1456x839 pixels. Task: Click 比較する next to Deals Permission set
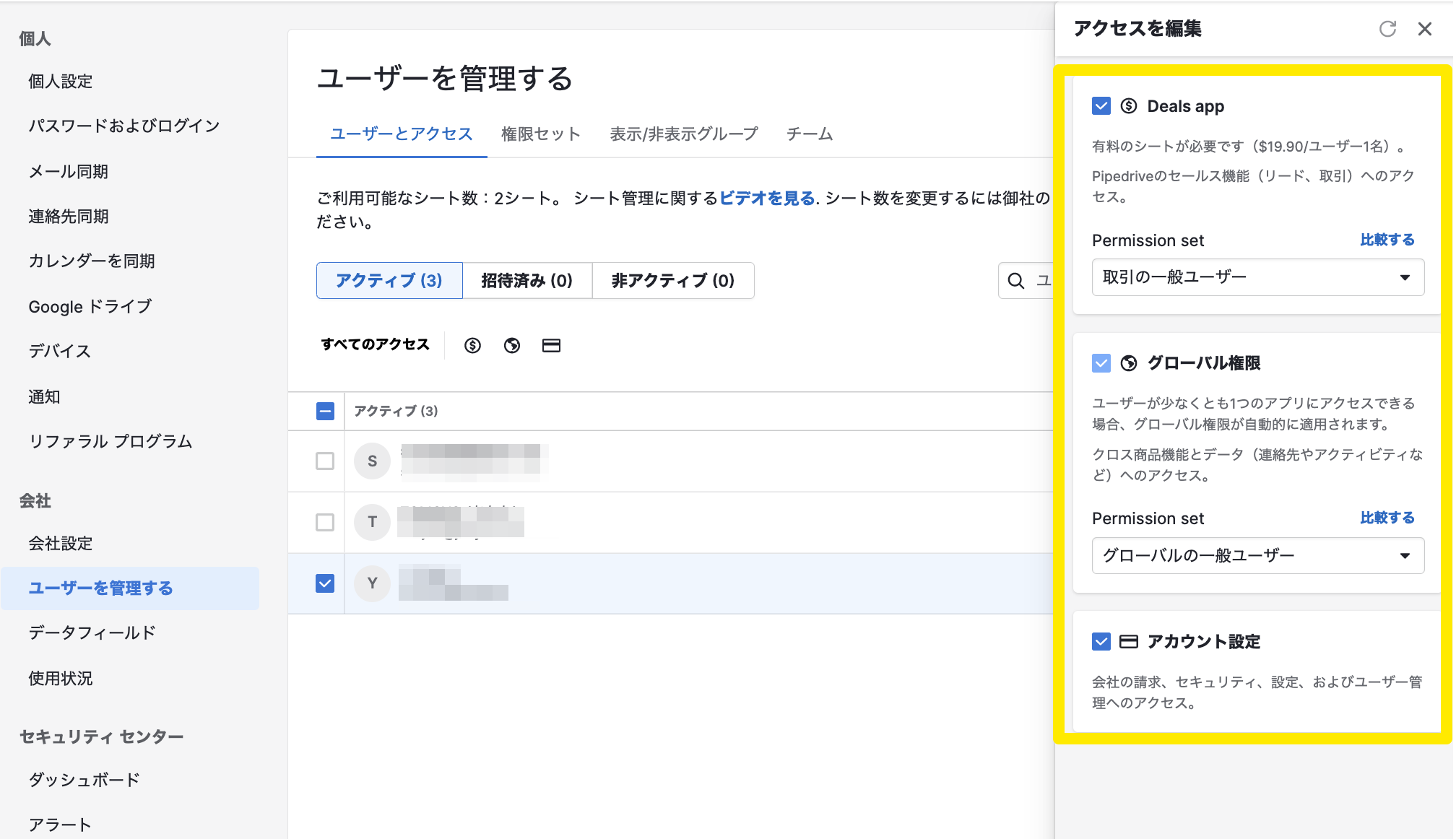1387,240
